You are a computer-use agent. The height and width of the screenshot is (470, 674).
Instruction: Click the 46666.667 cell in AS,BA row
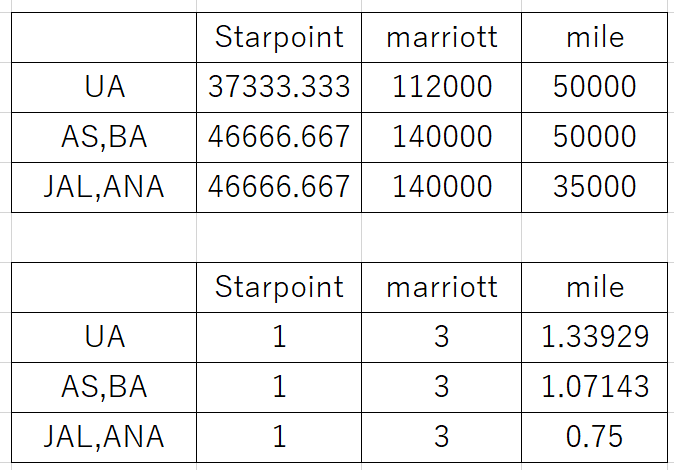point(279,137)
